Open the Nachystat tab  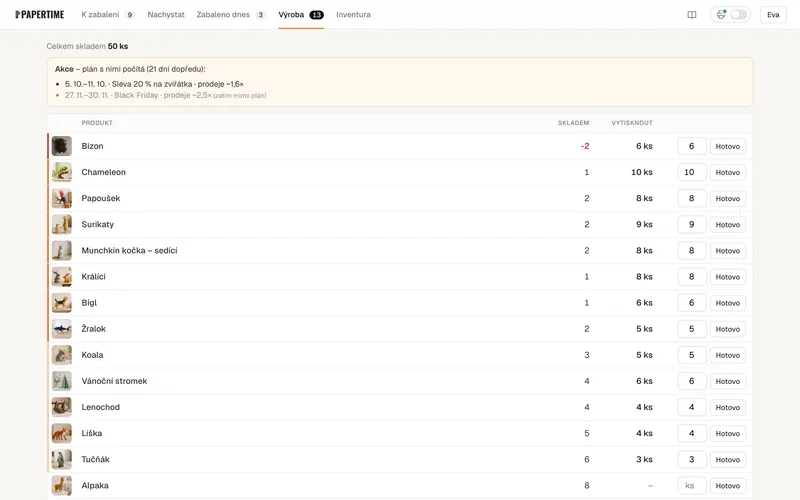pyautogui.click(x=166, y=15)
